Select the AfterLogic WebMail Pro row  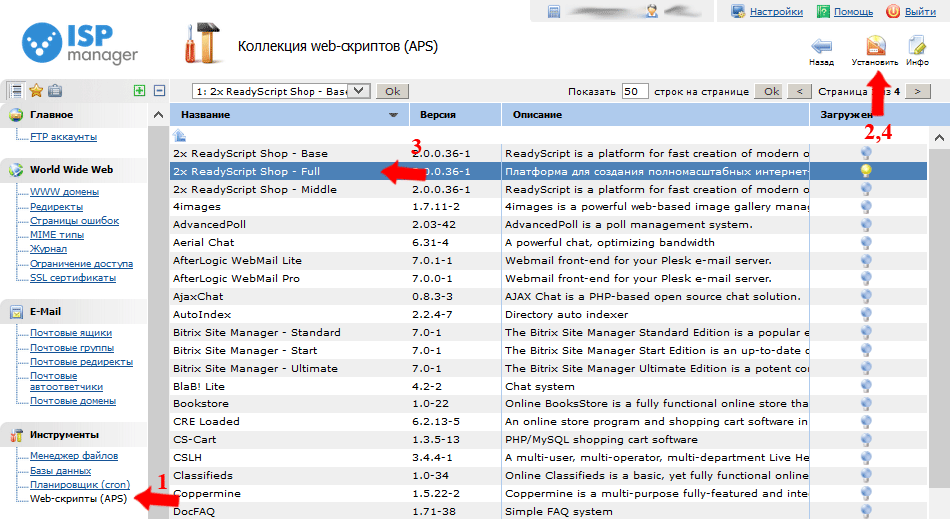coord(548,279)
